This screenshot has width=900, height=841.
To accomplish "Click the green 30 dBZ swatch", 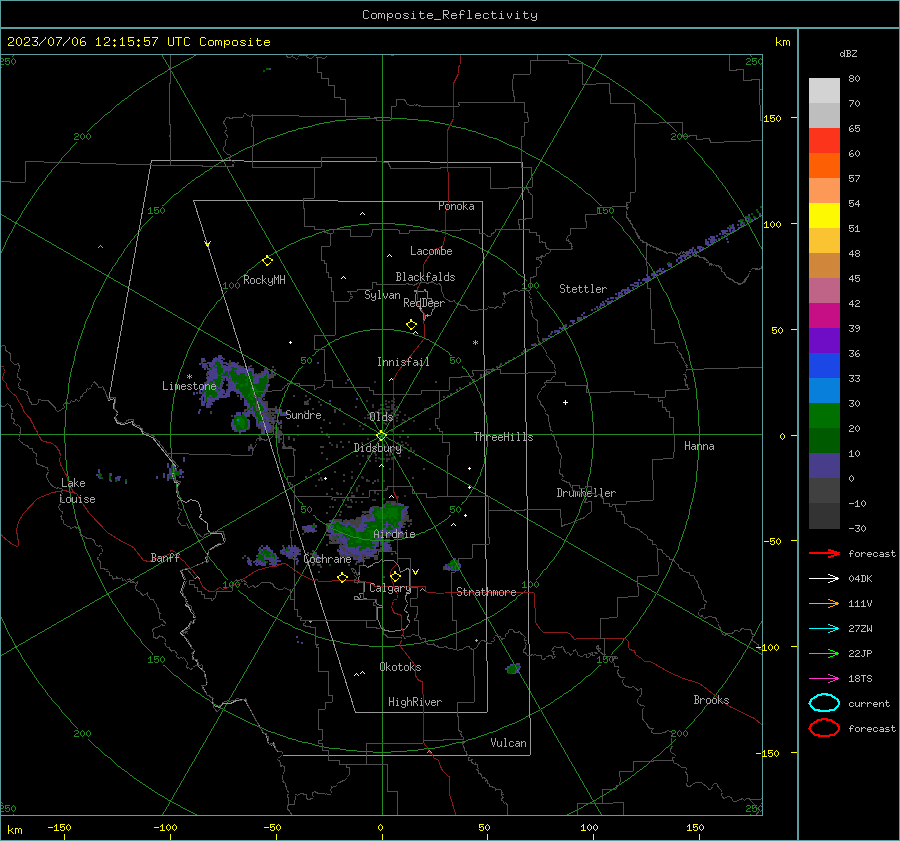I will pos(824,416).
